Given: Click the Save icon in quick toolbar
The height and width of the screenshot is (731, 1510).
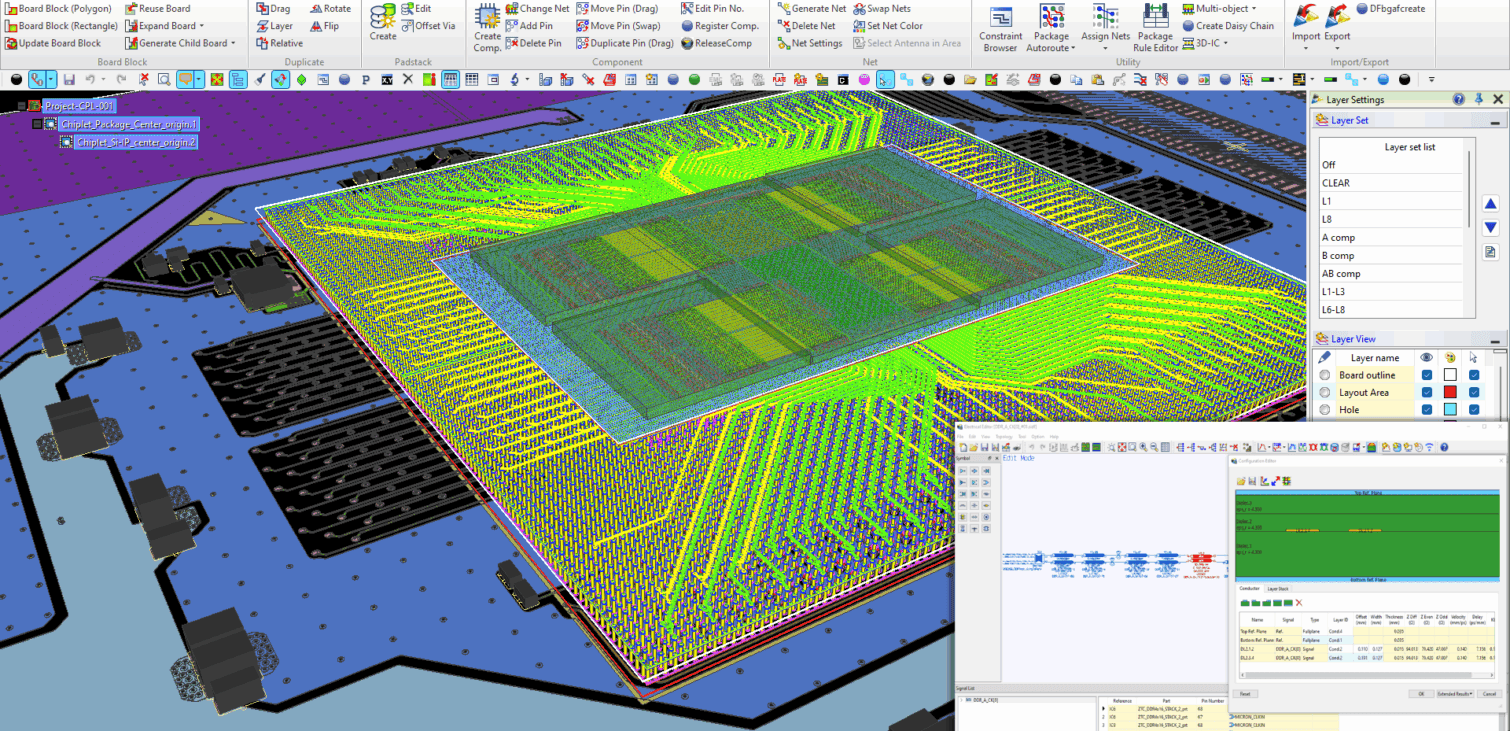Looking at the screenshot, I should tap(69, 79).
